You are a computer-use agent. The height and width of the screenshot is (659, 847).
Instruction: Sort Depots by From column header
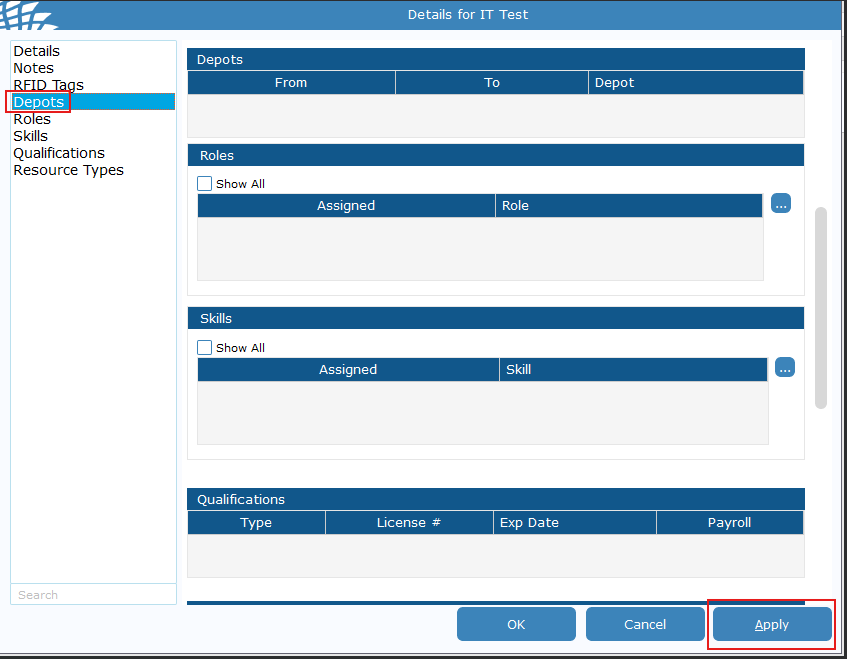[291, 83]
